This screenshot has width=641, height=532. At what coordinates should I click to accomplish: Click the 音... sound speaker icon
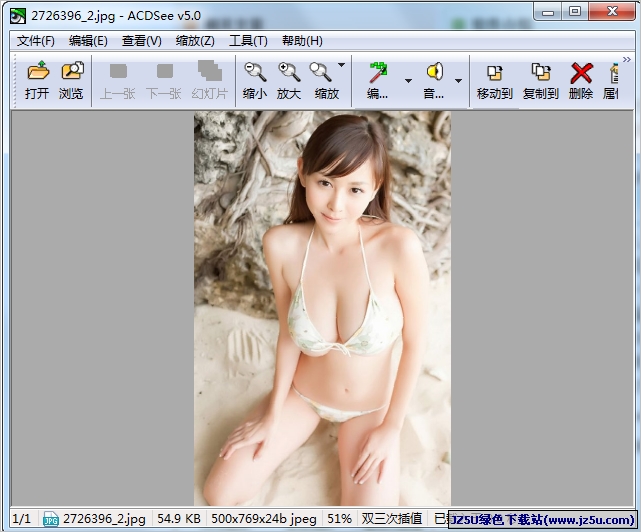(x=435, y=72)
